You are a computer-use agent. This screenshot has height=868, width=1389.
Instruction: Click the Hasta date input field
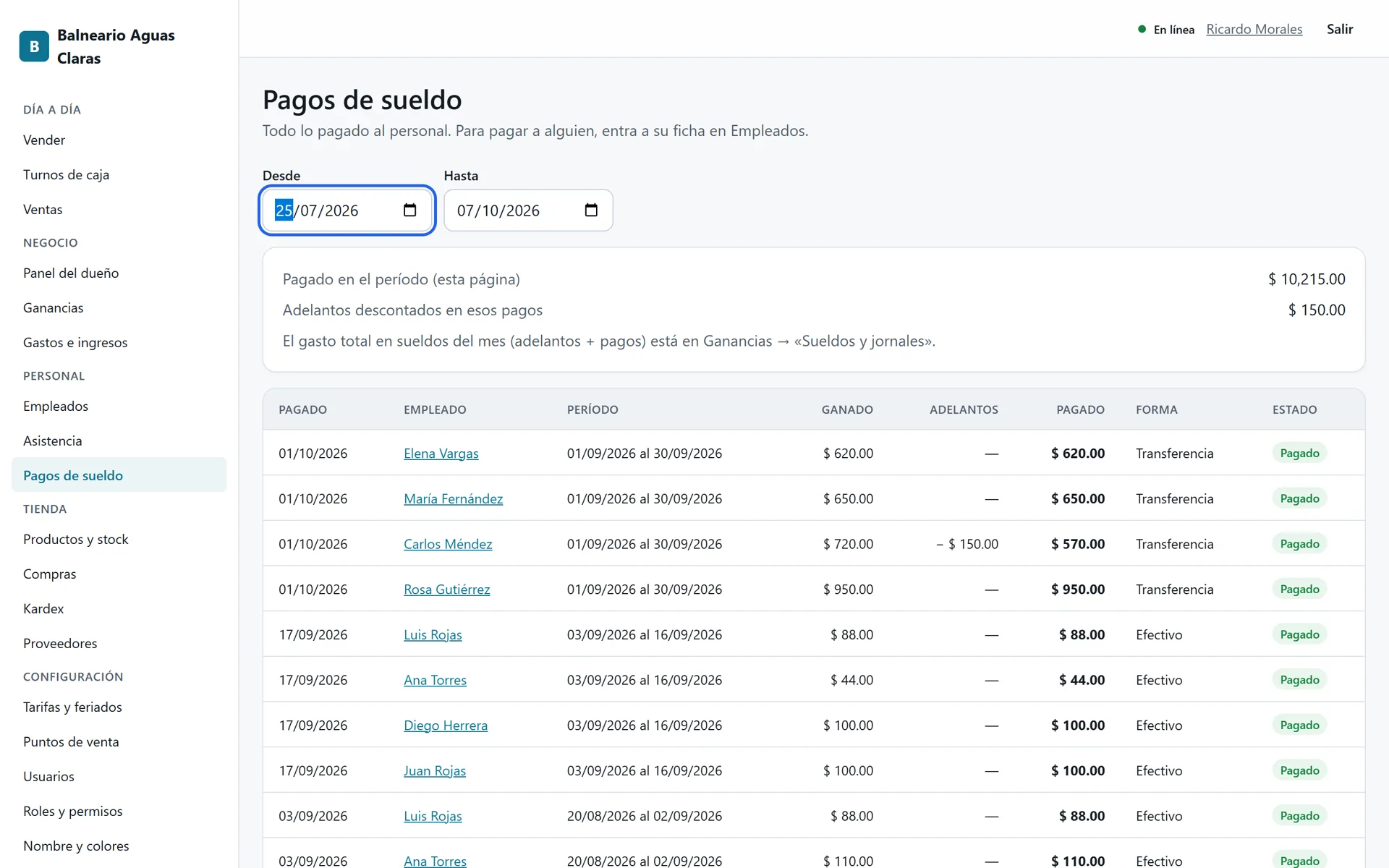click(x=528, y=210)
